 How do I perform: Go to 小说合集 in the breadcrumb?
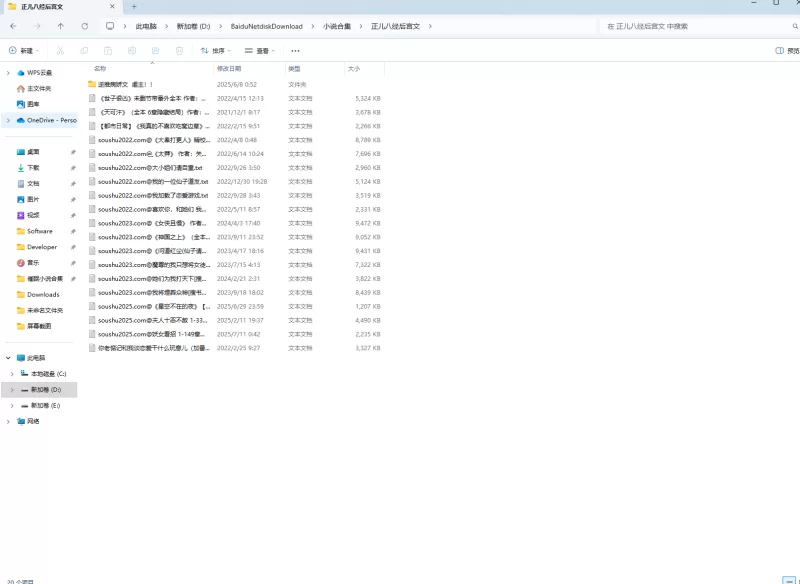[x=337, y=26]
